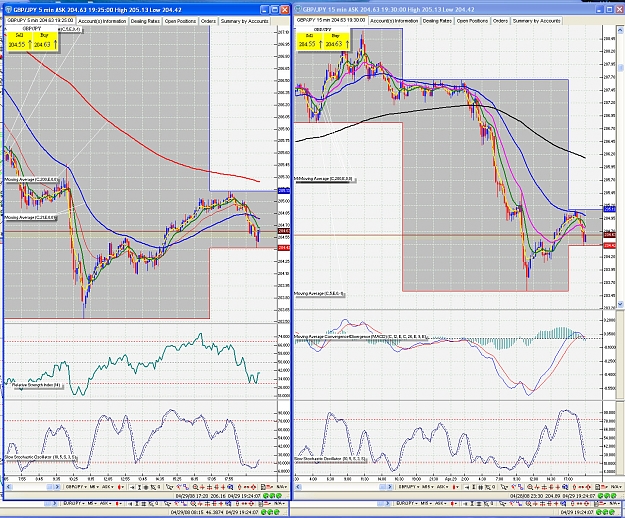Screen dimensions: 625x518
Task: Click the red vertical oval icon in 15 min toolbar
Action: tap(574, 487)
